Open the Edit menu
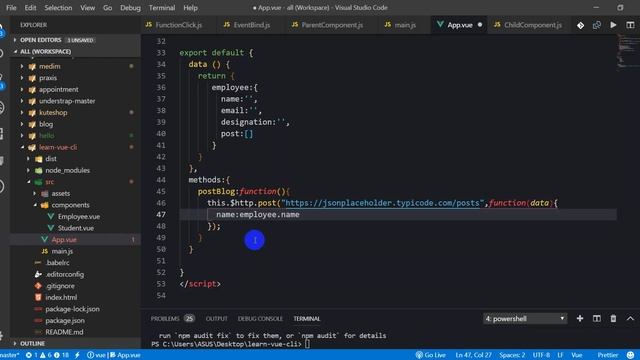The image size is (640, 360). (x=30, y=8)
